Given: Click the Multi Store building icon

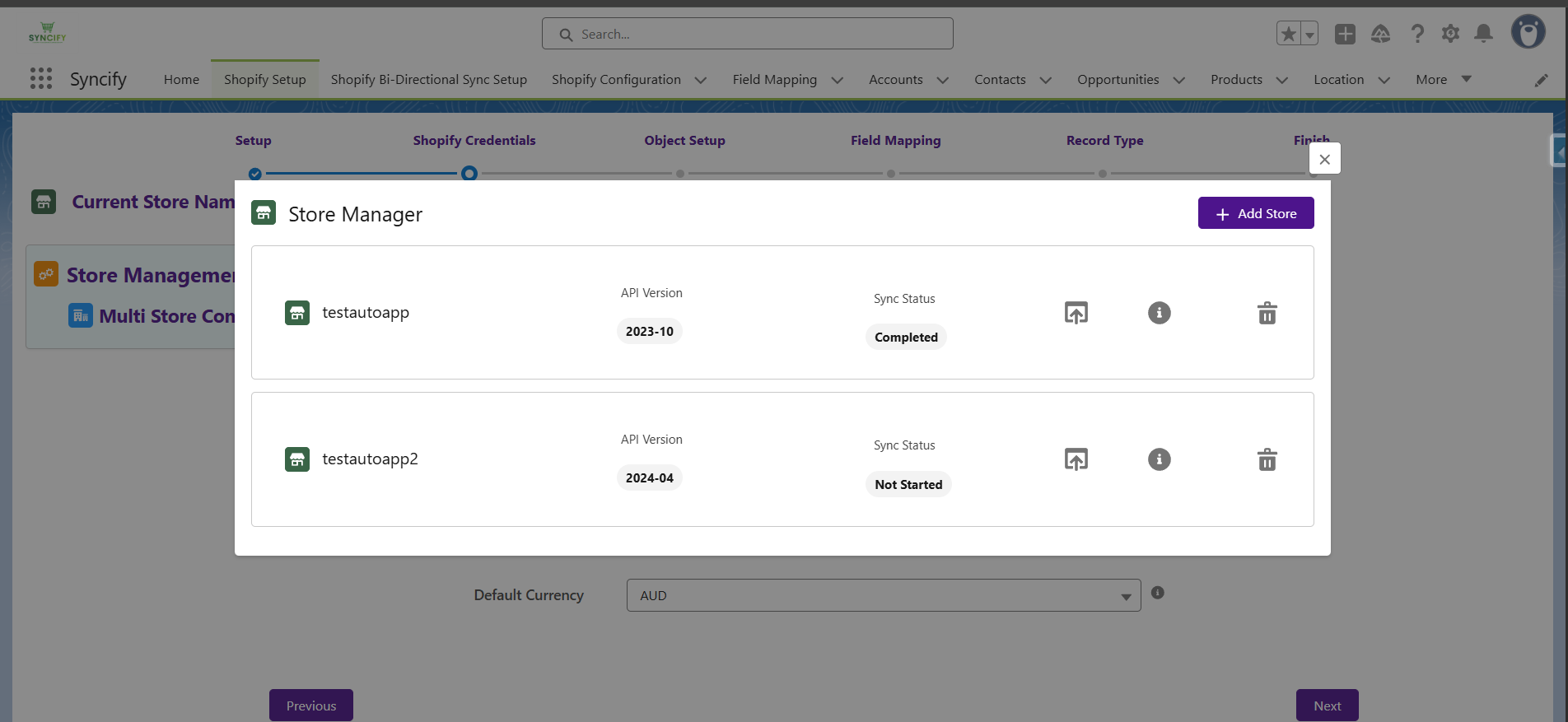Looking at the screenshot, I should pyautogui.click(x=81, y=315).
